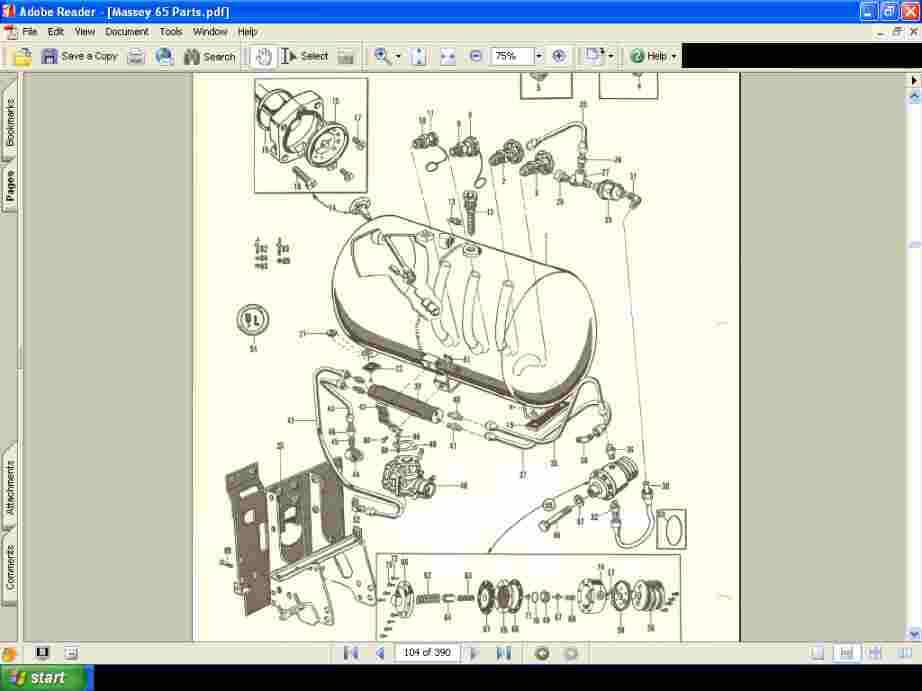Open the Search panel
Screen dimensions: 922x691
pyautogui.click(x=208, y=56)
